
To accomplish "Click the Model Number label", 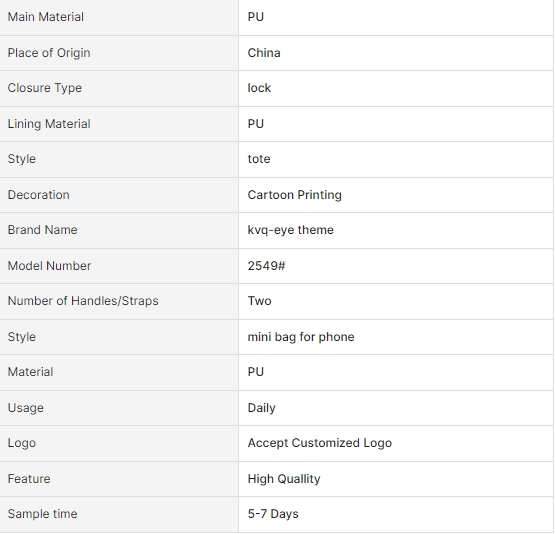I will pos(49,266).
